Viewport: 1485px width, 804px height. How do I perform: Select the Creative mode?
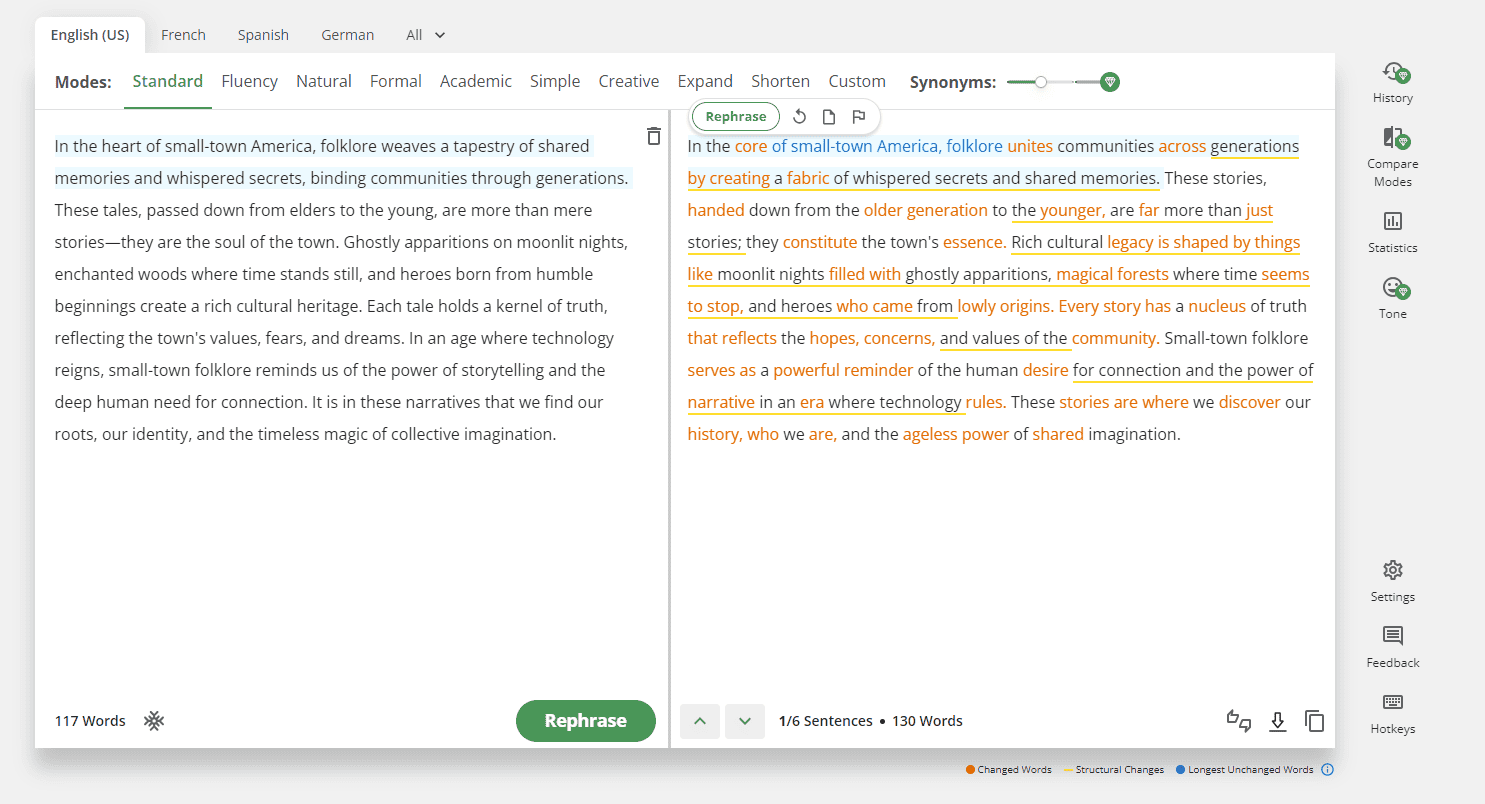628,82
